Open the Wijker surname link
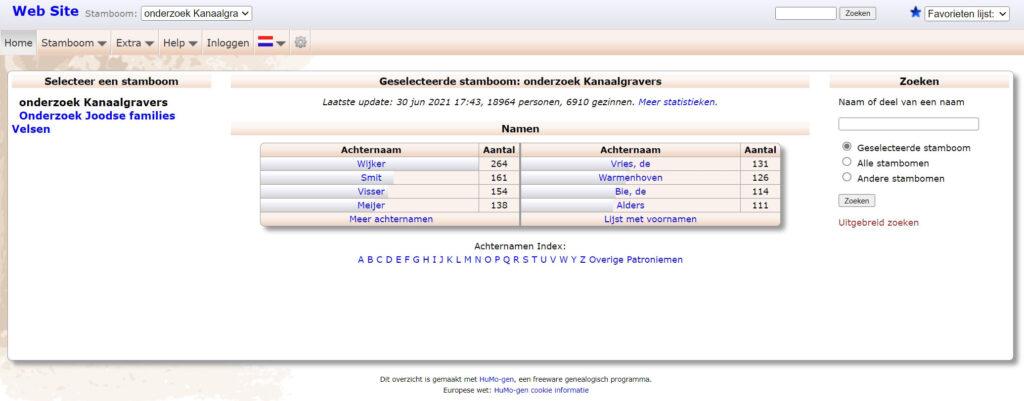This screenshot has width=1024, height=401. coord(371,164)
